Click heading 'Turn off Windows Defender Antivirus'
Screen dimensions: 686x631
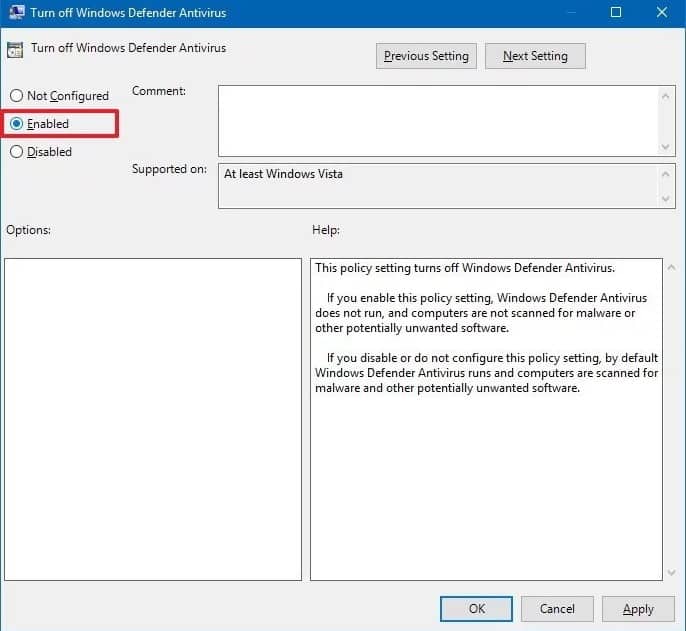tap(129, 48)
